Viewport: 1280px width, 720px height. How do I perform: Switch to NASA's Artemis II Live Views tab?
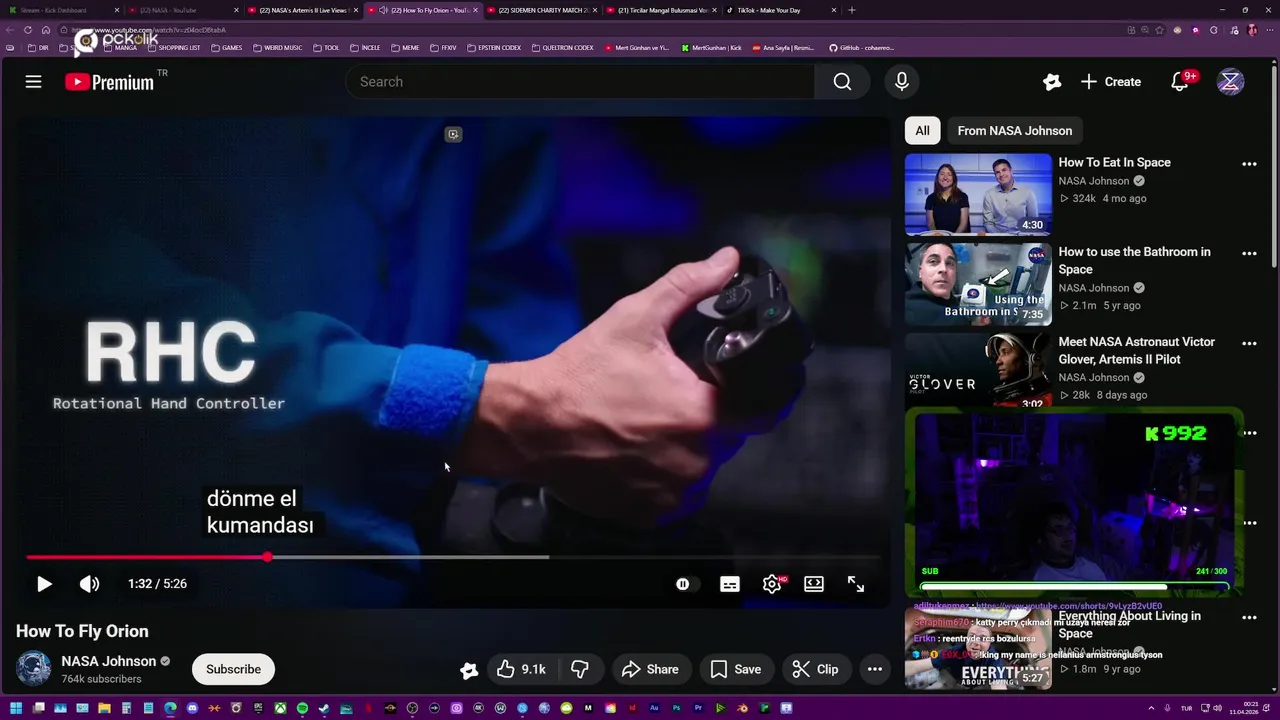304,10
